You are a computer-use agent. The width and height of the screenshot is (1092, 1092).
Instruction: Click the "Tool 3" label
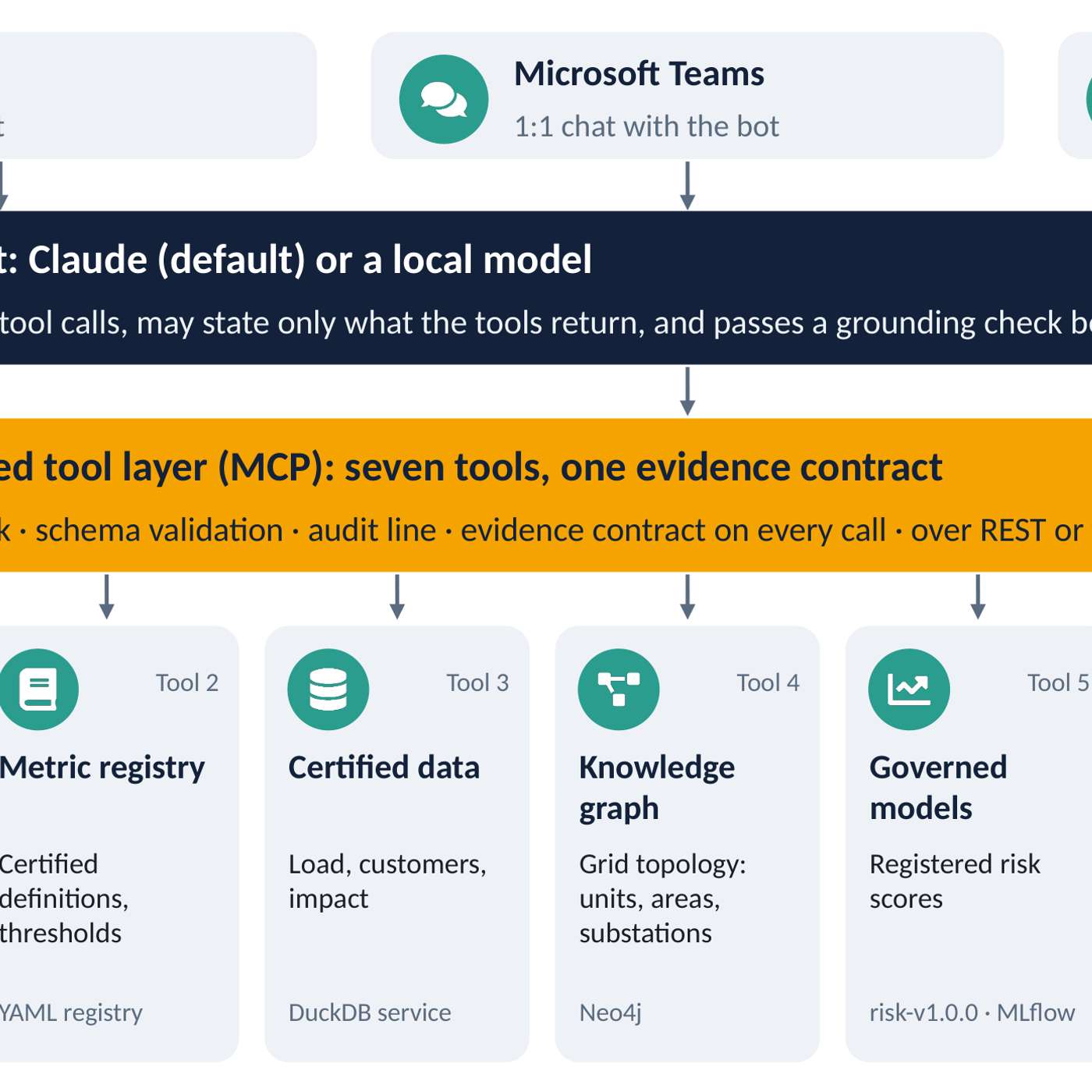[477, 682]
